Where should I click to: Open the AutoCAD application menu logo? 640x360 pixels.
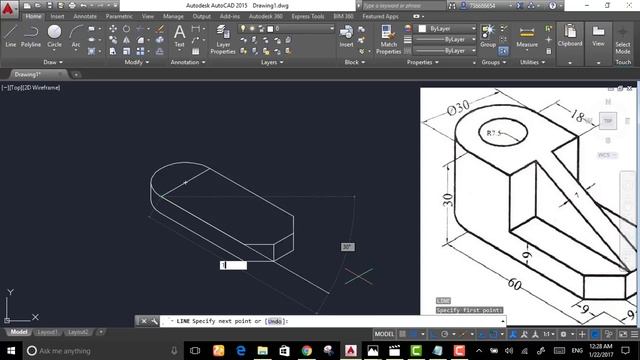[8, 8]
